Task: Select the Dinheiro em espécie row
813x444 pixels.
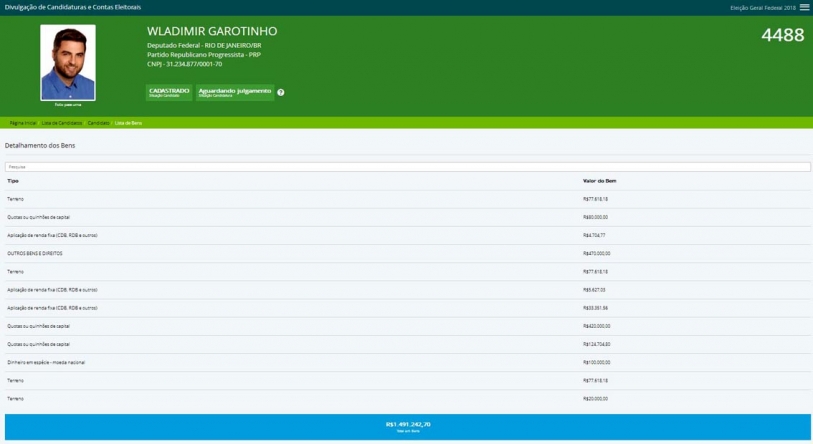Action: click(x=46, y=362)
